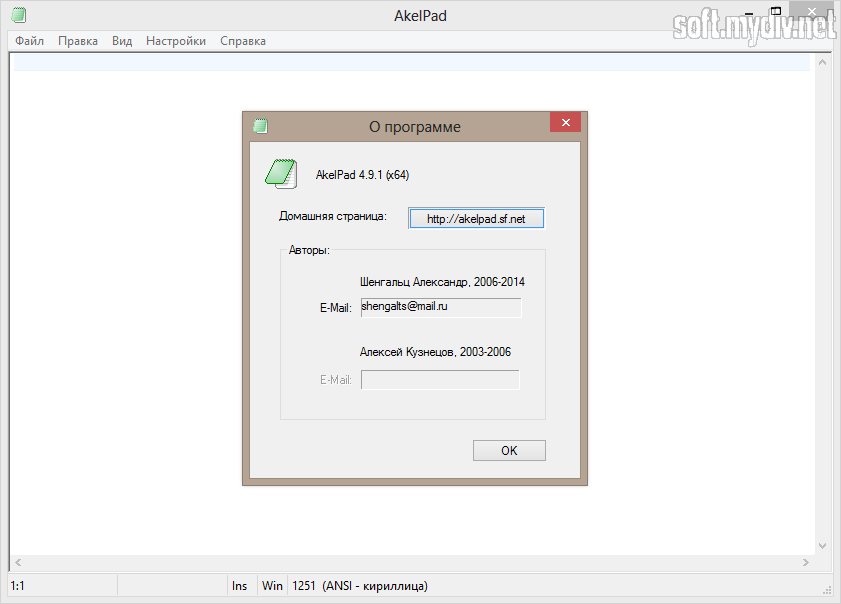Click the large AkelPad logo in dialog
841x604 pixels.
(281, 173)
